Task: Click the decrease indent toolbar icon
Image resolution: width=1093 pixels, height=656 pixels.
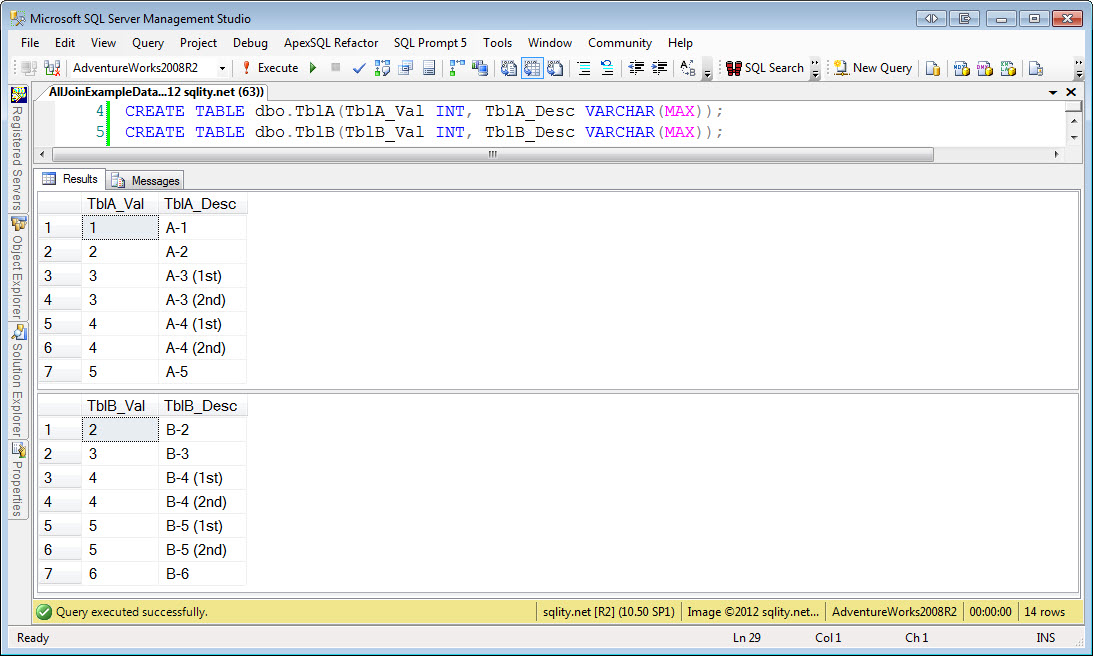Action: pos(636,68)
